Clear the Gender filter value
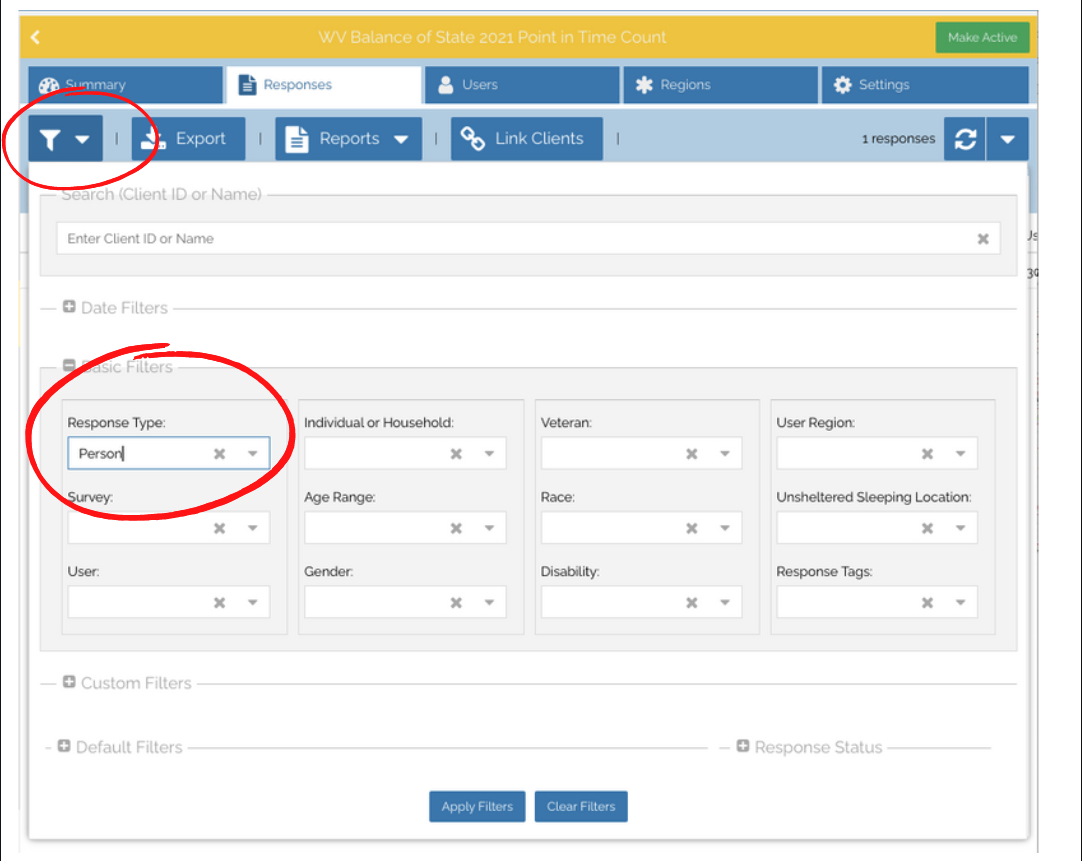Image resolution: width=1082 pixels, height=861 pixels. point(455,603)
